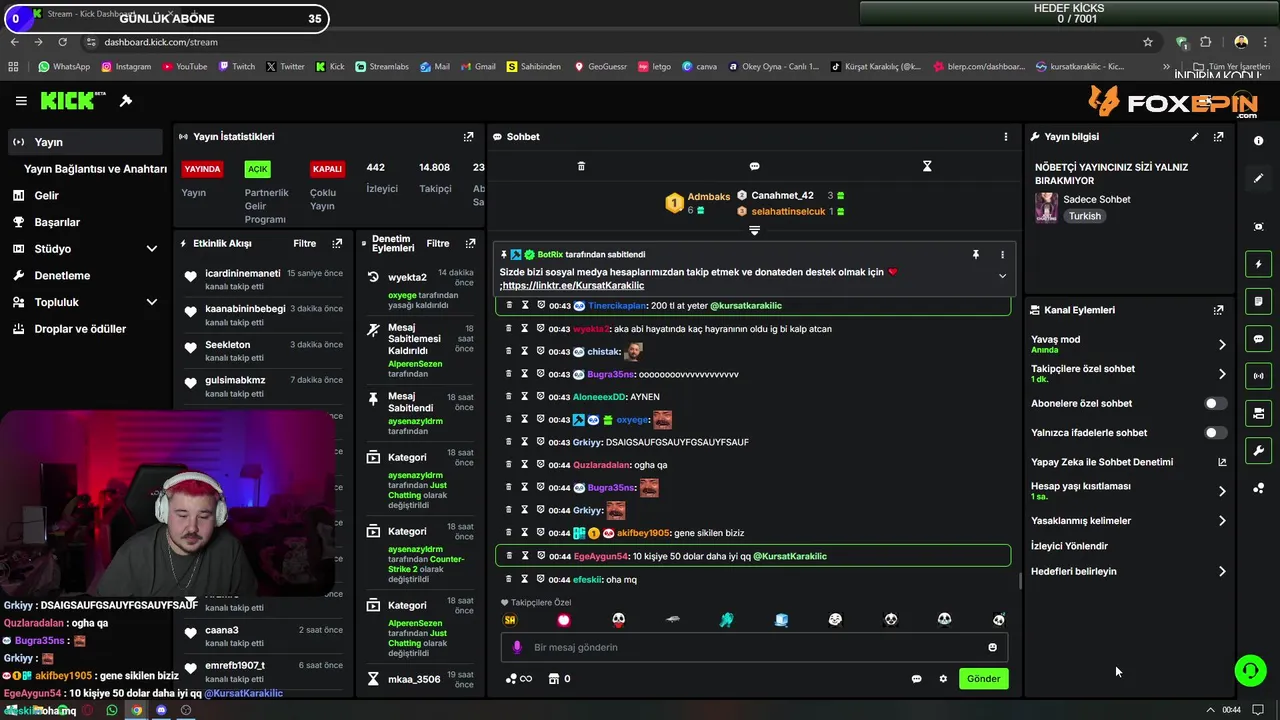Click the Turkish language tag
This screenshot has height=720, width=1280.
point(1084,216)
